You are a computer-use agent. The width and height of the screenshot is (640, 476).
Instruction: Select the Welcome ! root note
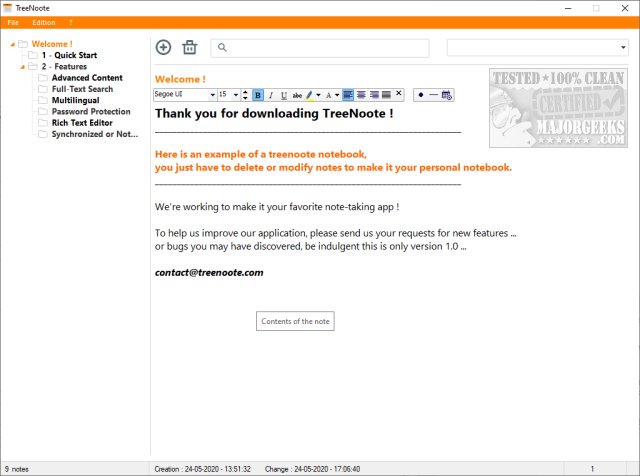pos(52,44)
